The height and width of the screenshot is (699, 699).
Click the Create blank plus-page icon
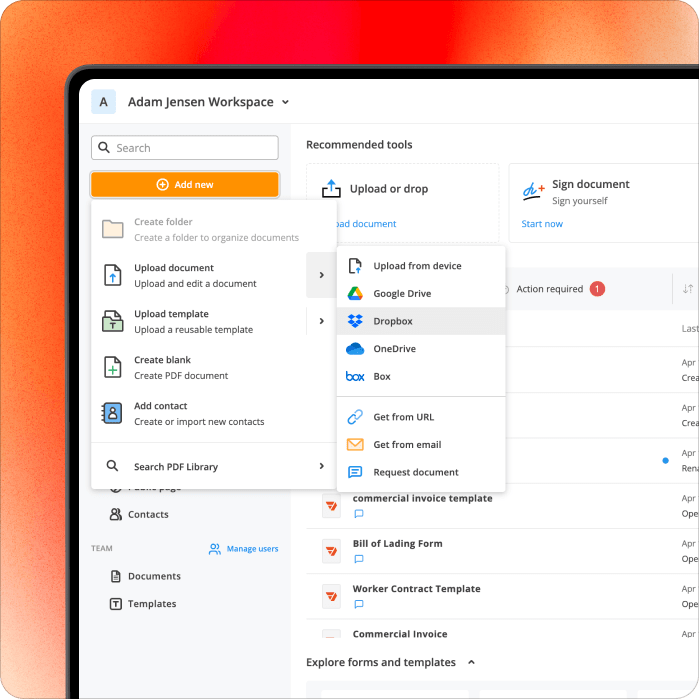[x=112, y=367]
